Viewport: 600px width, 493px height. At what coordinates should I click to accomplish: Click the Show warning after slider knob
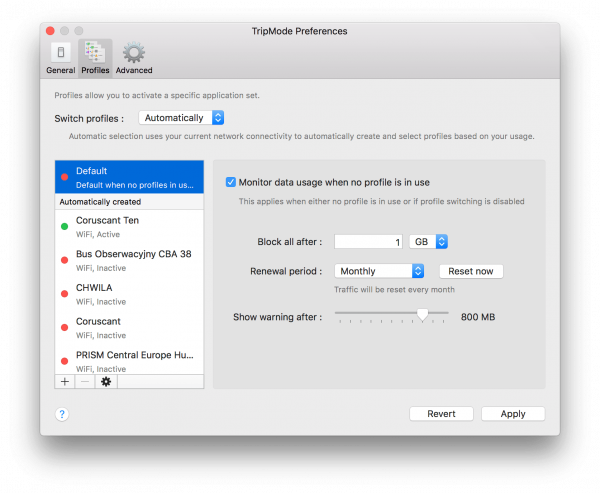point(423,314)
